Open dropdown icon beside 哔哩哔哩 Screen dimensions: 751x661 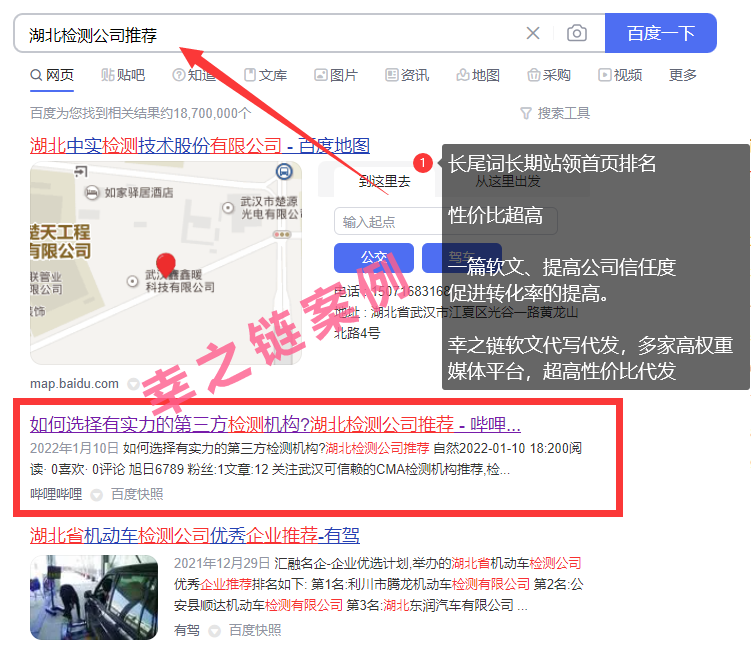tap(97, 495)
